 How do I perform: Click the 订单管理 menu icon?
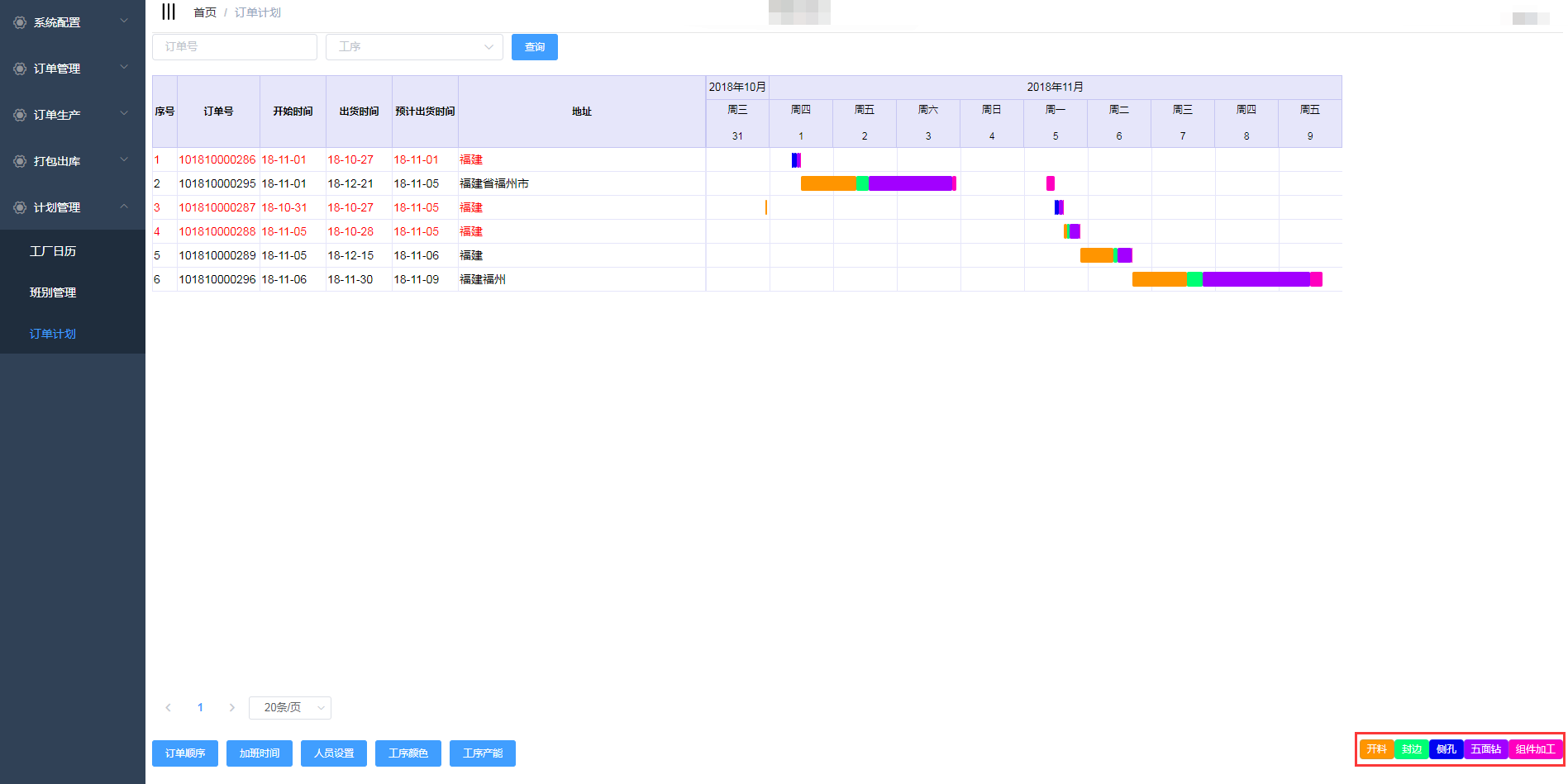click(x=20, y=69)
